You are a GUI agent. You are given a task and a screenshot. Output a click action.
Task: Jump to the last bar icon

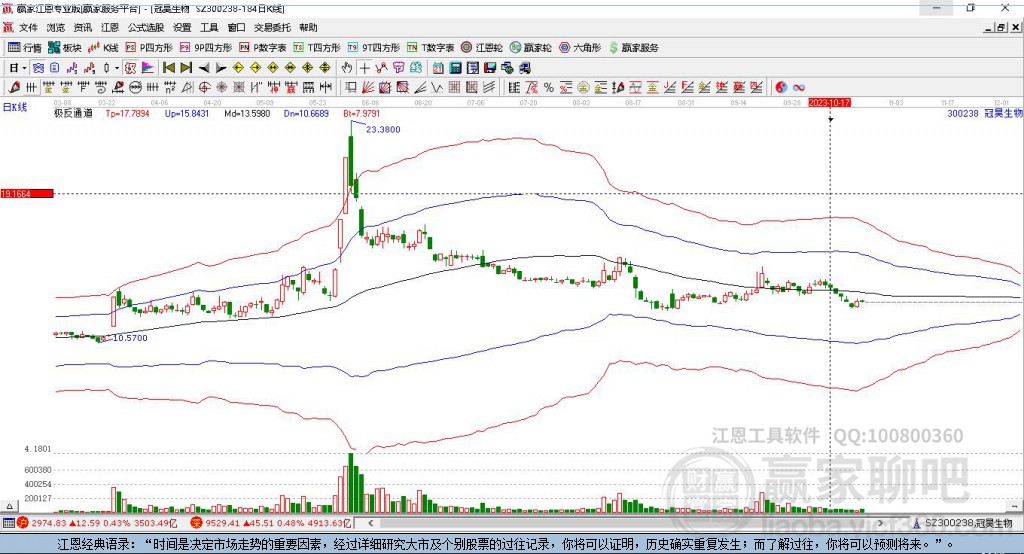(186, 68)
